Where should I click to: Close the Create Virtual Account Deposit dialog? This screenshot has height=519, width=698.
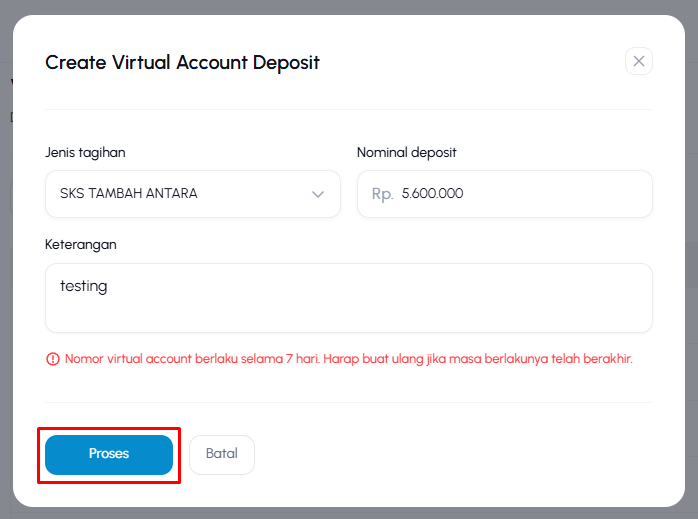tap(638, 61)
